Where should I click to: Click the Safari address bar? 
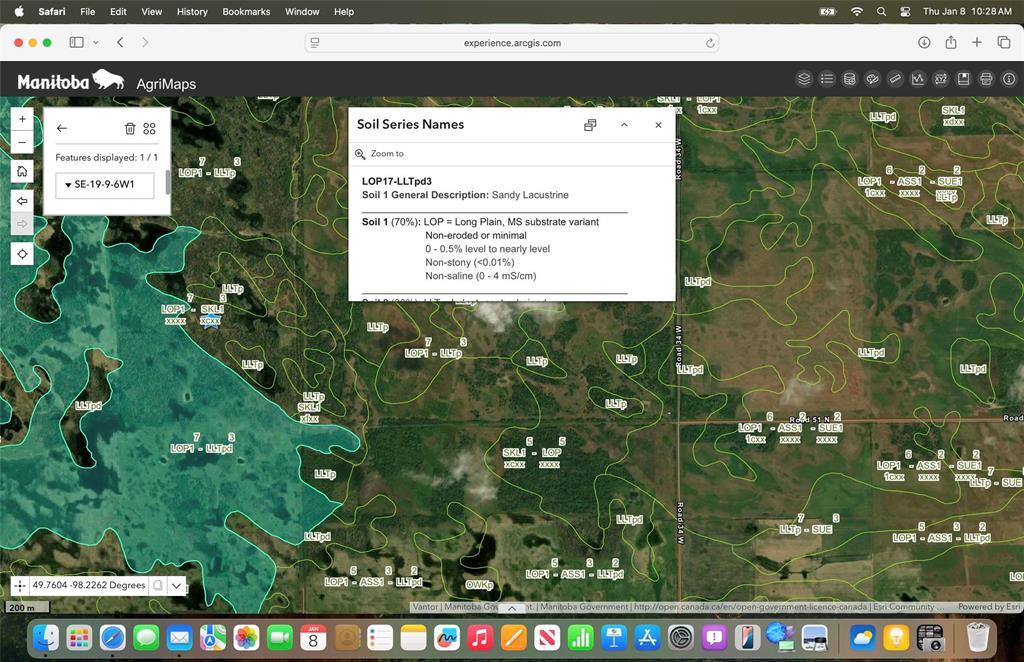[x=511, y=43]
